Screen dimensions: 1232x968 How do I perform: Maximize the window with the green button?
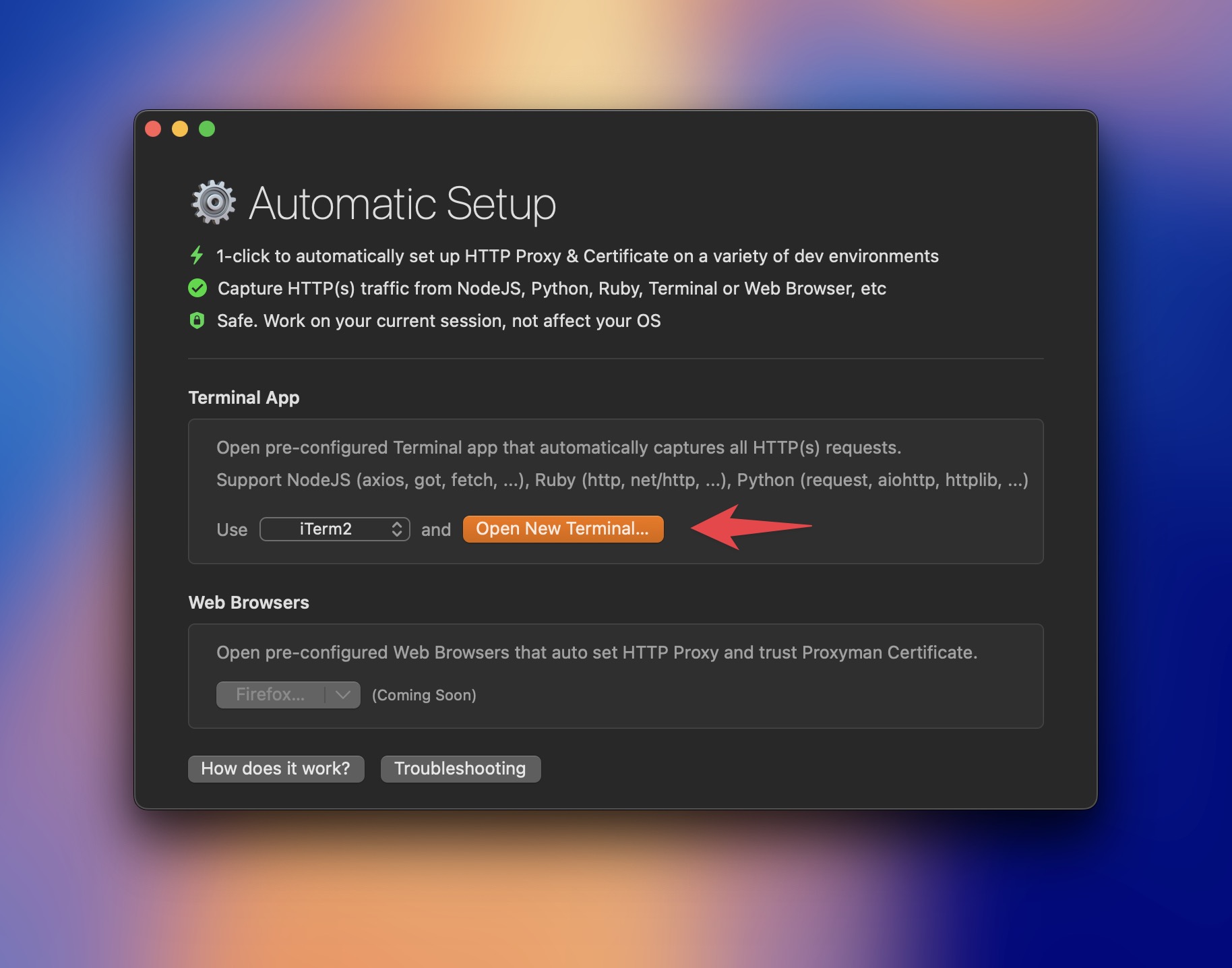coord(207,129)
